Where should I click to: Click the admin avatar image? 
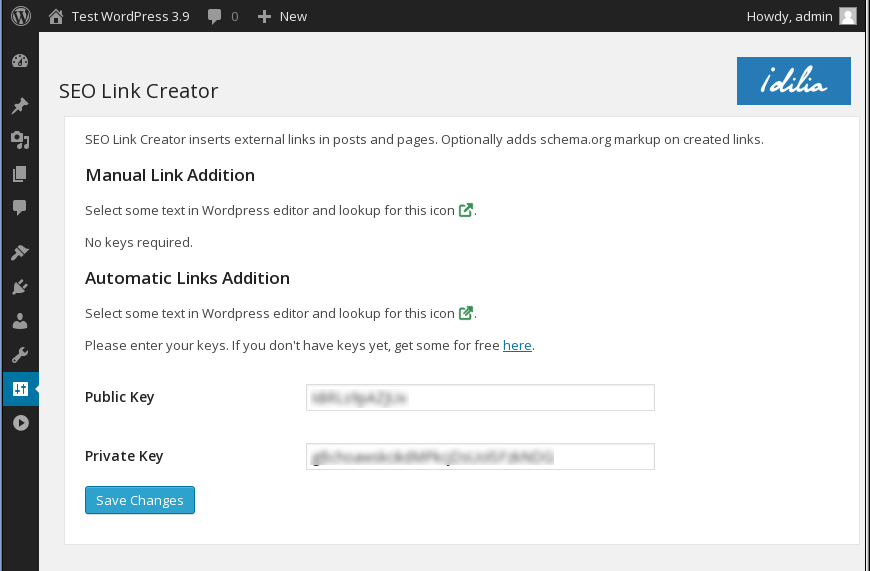tap(848, 17)
